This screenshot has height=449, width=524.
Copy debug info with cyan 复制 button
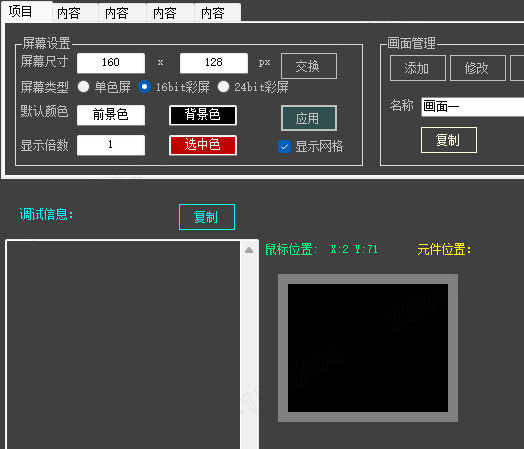[x=207, y=217]
